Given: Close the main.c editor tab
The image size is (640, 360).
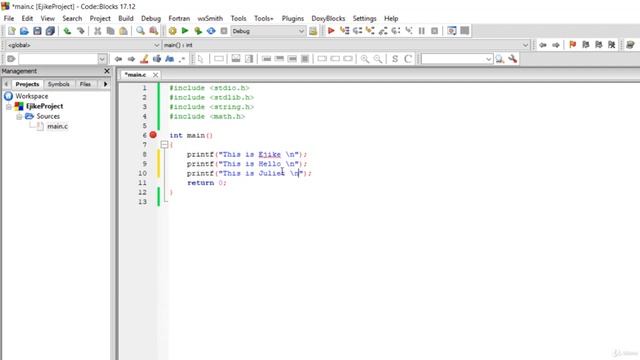Looking at the screenshot, I should [x=156, y=75].
